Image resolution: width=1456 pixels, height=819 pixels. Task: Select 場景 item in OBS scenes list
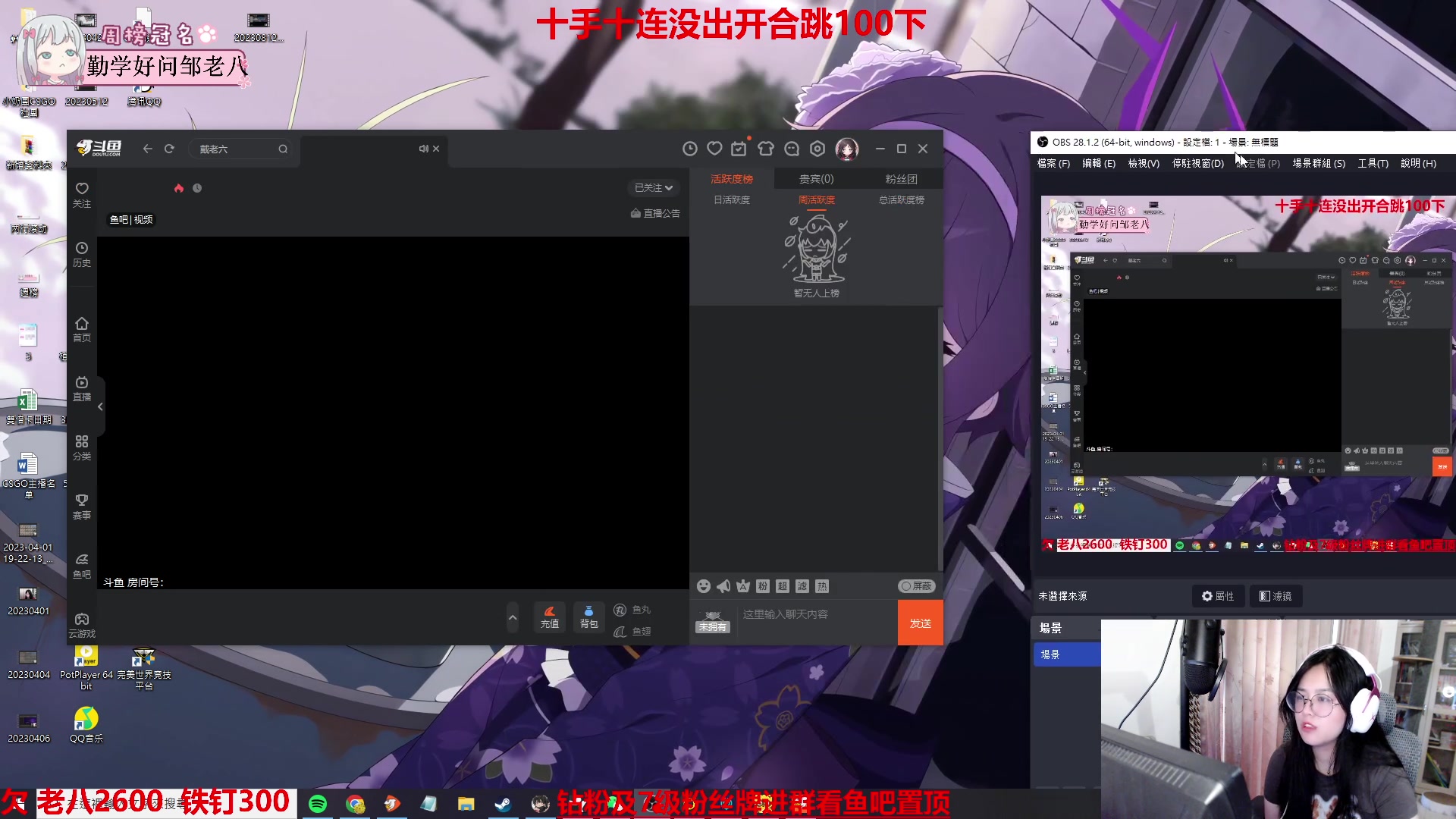1067,654
